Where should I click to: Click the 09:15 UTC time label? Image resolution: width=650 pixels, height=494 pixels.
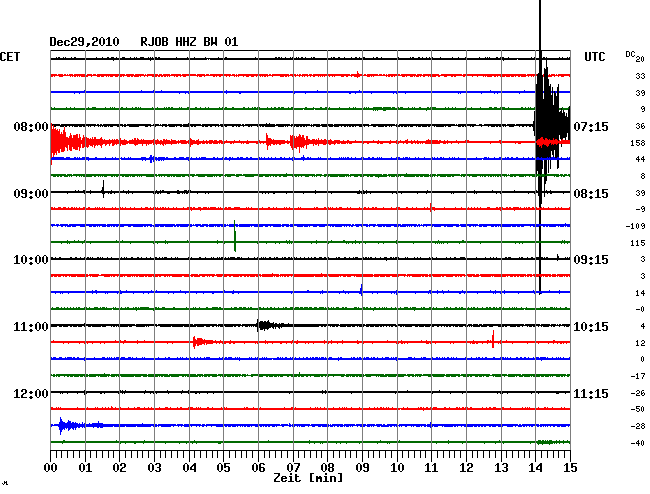pos(591,260)
